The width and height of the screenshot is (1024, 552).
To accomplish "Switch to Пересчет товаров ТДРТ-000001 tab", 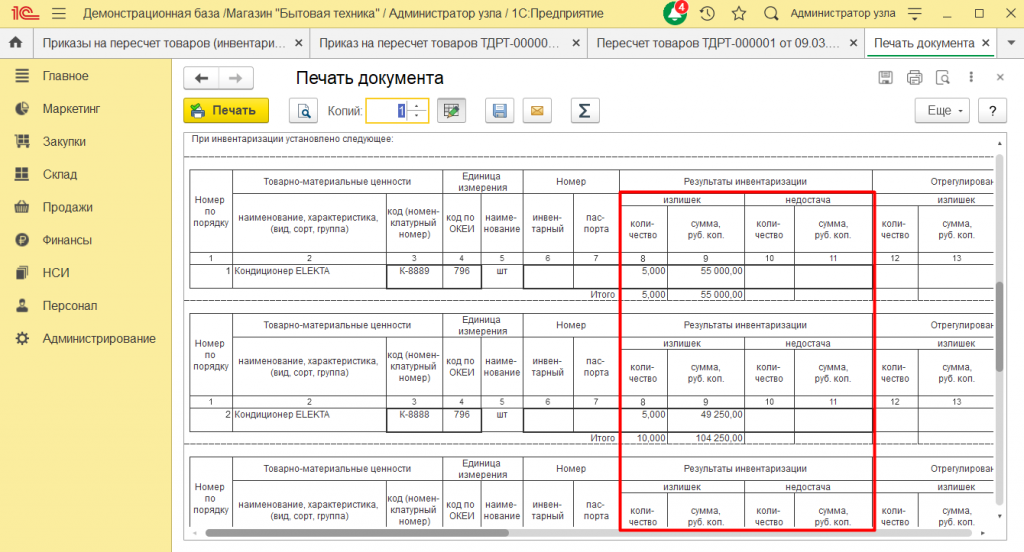I will pos(718,43).
